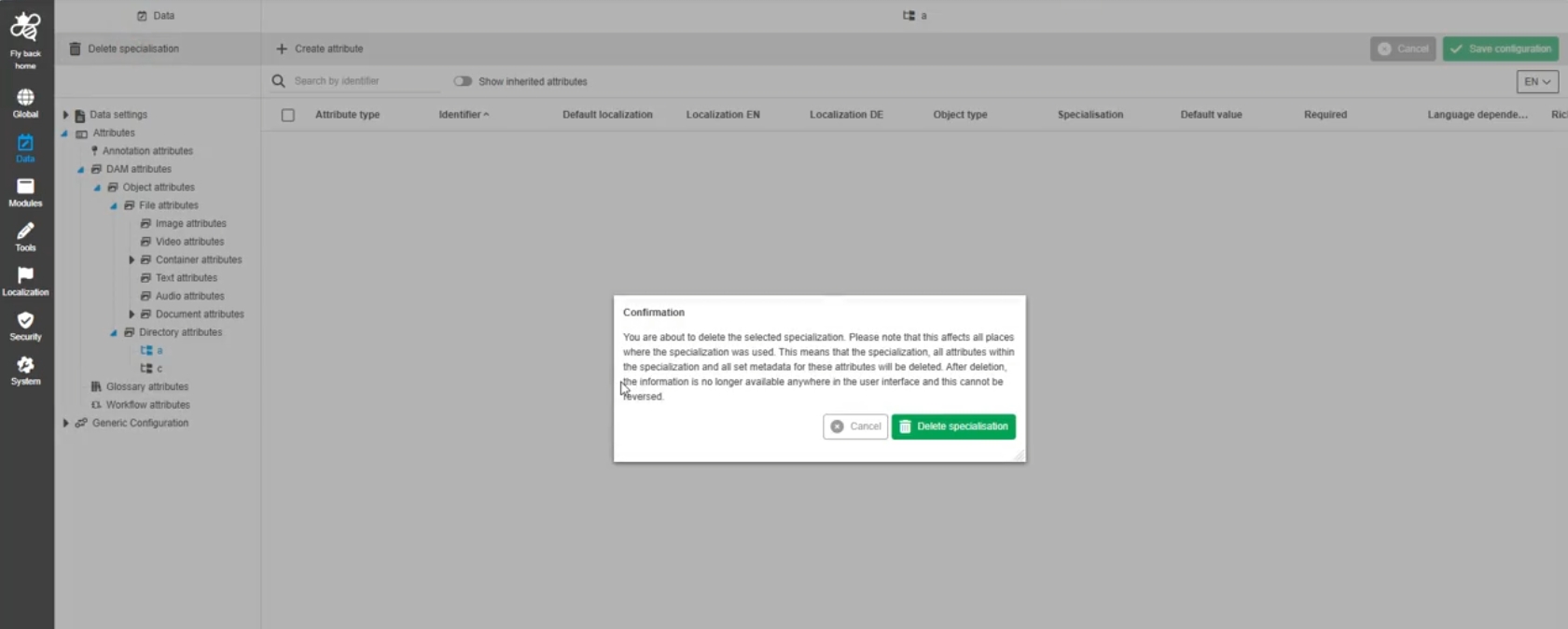Open the EN language dropdown

pyautogui.click(x=1536, y=82)
